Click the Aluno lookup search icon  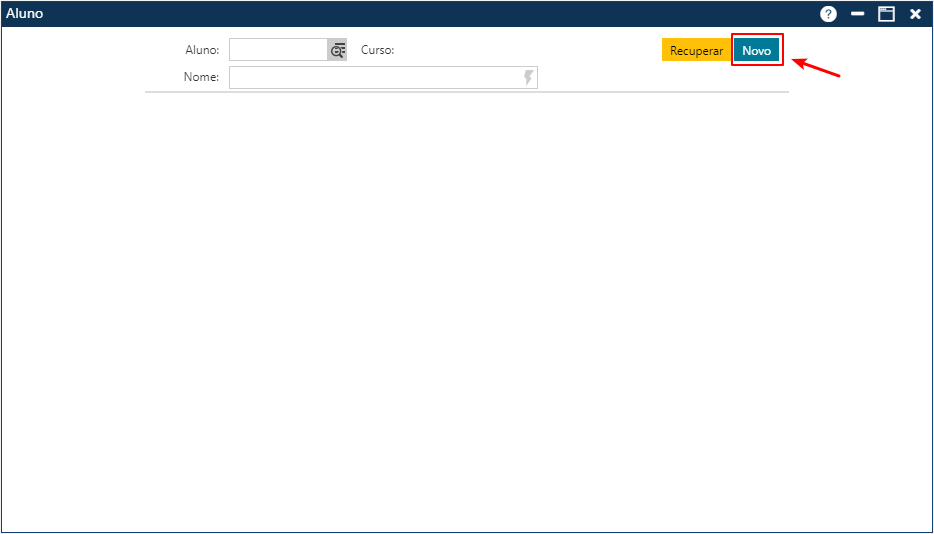coord(337,50)
